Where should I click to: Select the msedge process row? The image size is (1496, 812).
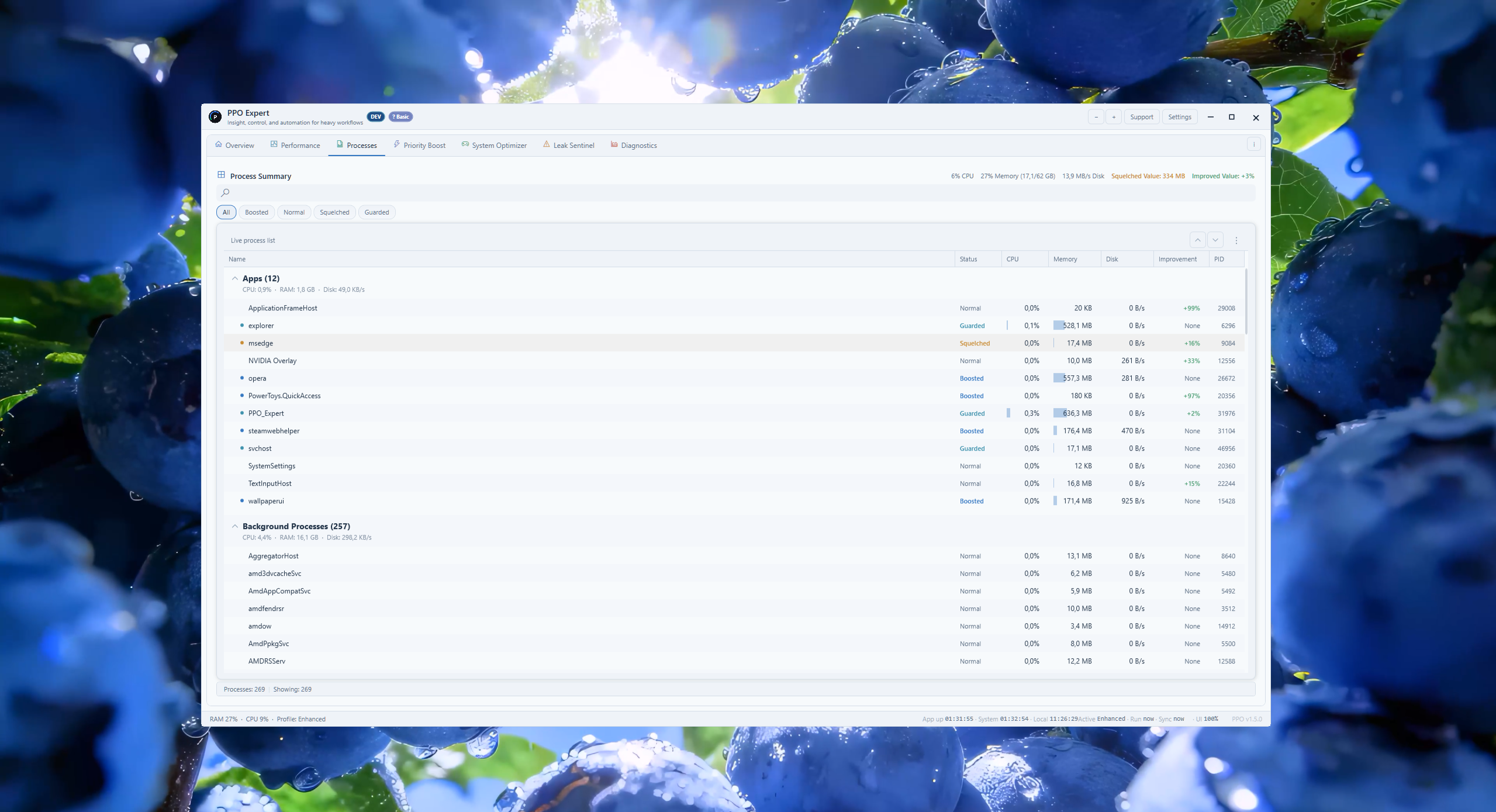click(734, 343)
